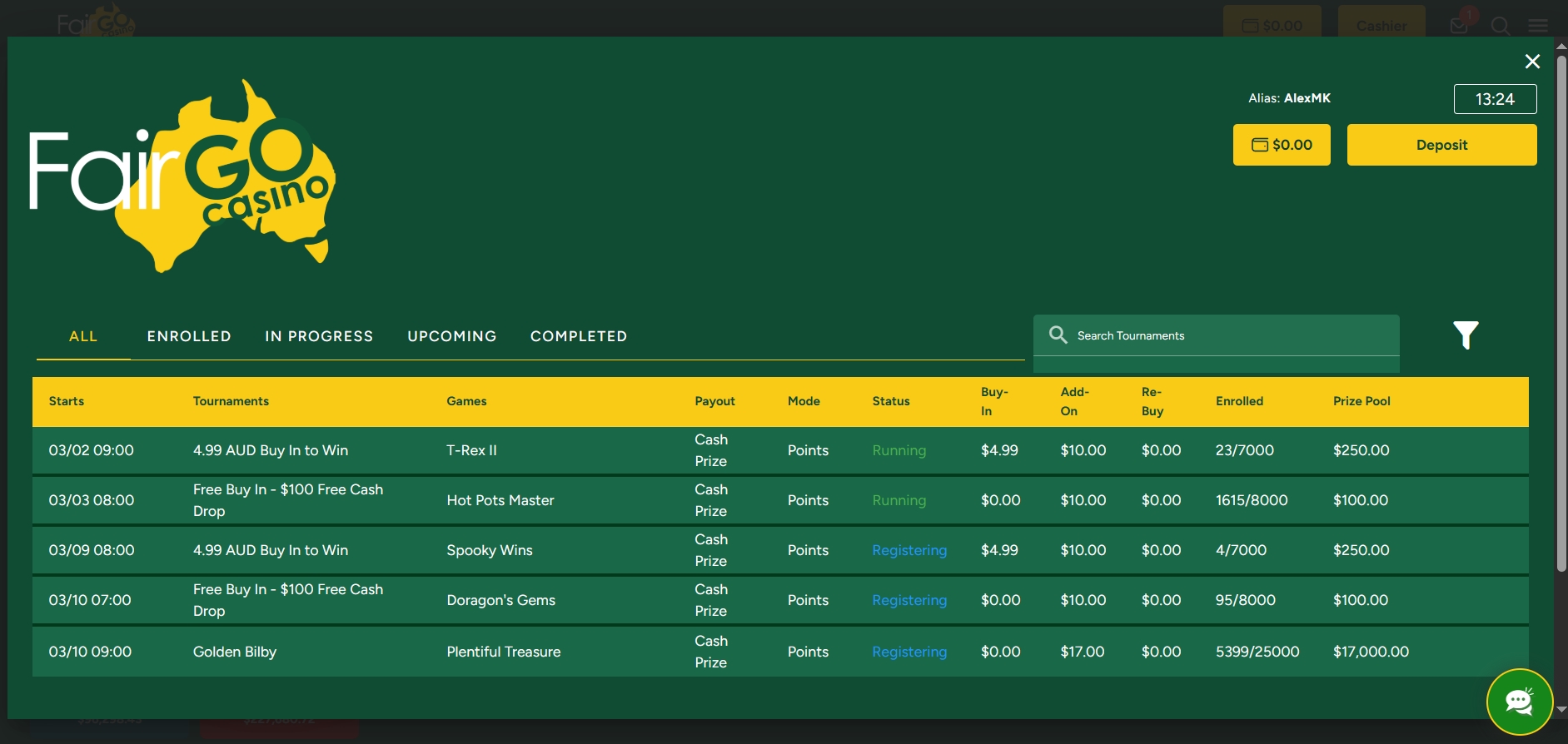The height and width of the screenshot is (744, 1568).
Task: Click the $17.00 add-on value
Action: 1082,652
